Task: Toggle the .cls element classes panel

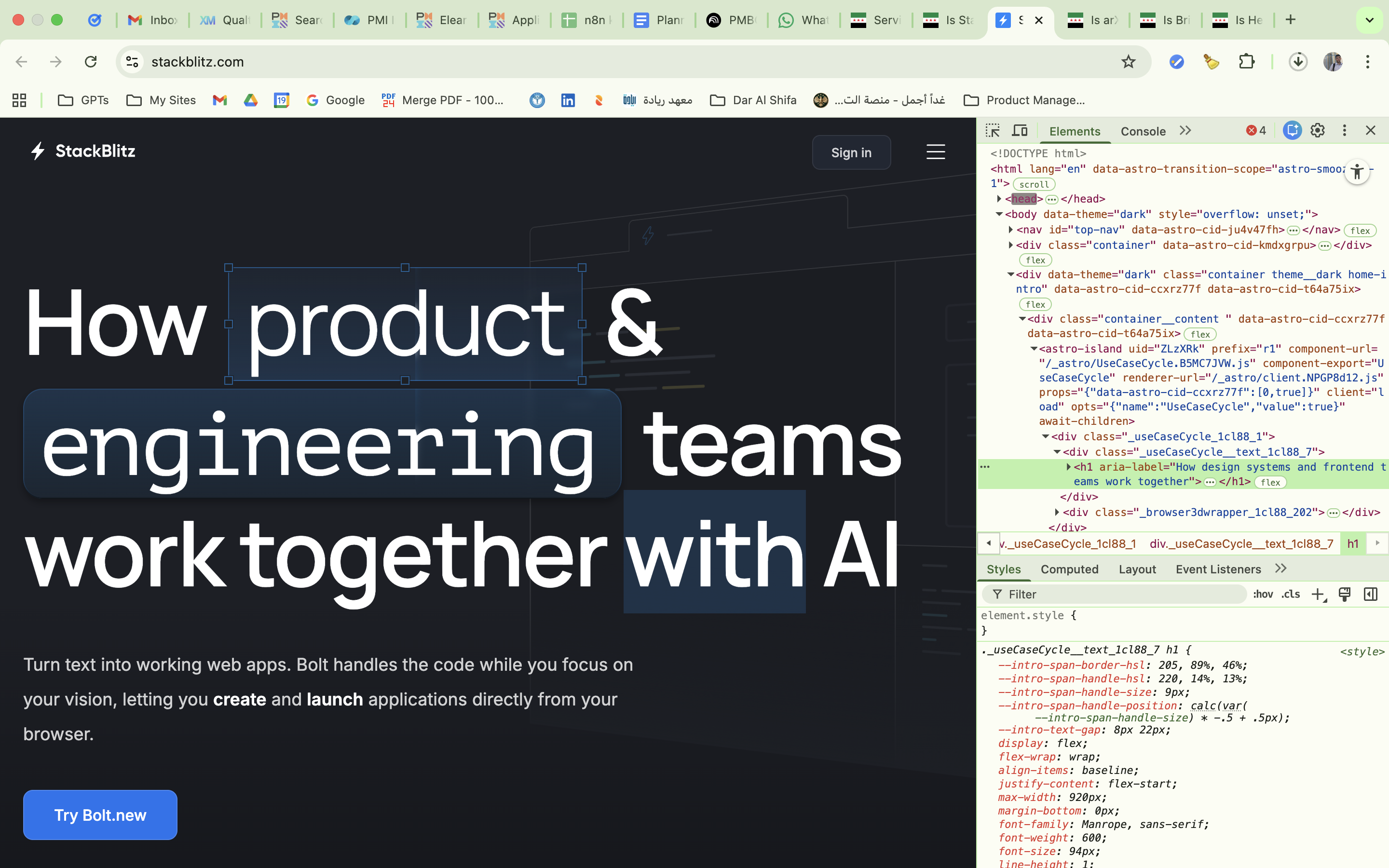Action: [x=1291, y=594]
